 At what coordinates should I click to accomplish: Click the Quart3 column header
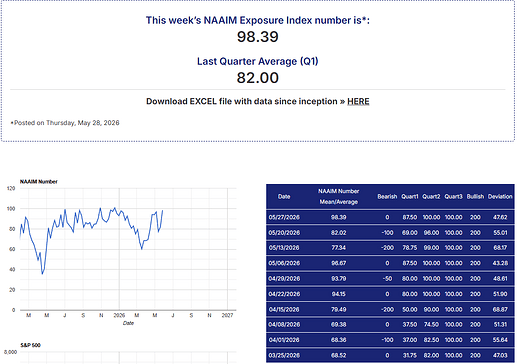[453, 197]
